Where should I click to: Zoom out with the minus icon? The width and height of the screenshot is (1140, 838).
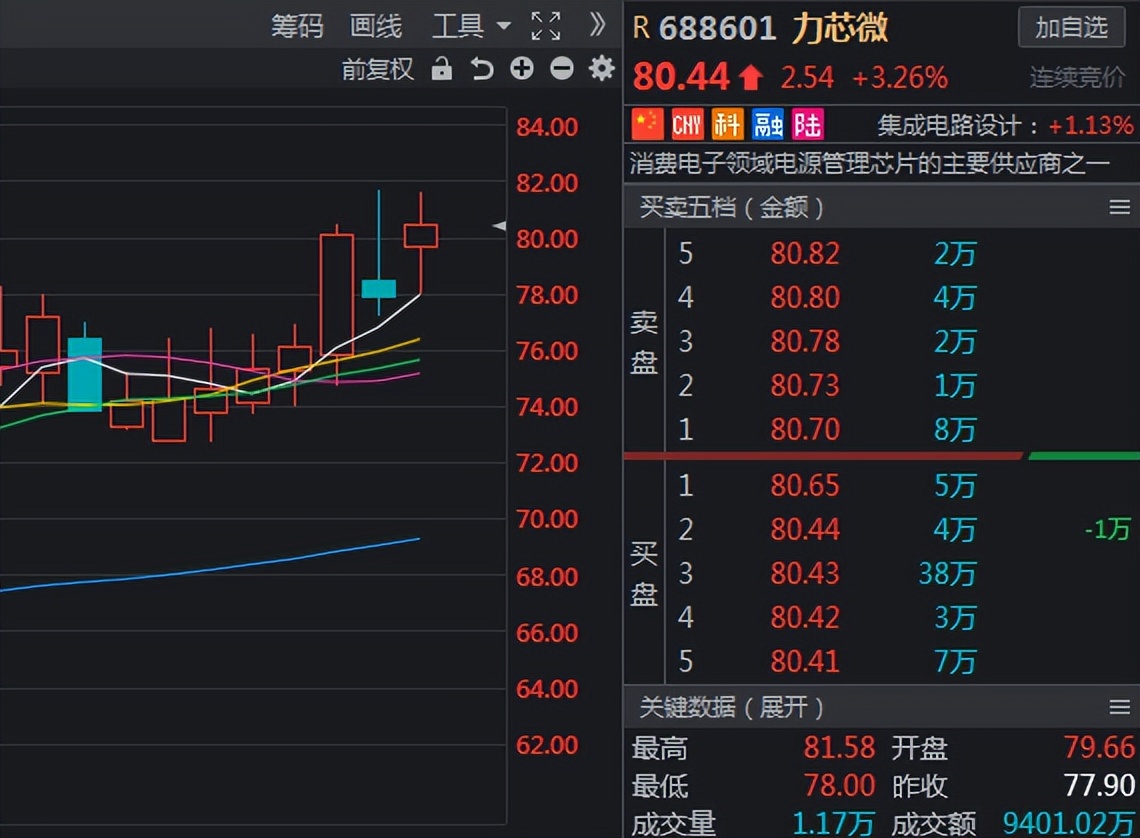[x=561, y=69]
